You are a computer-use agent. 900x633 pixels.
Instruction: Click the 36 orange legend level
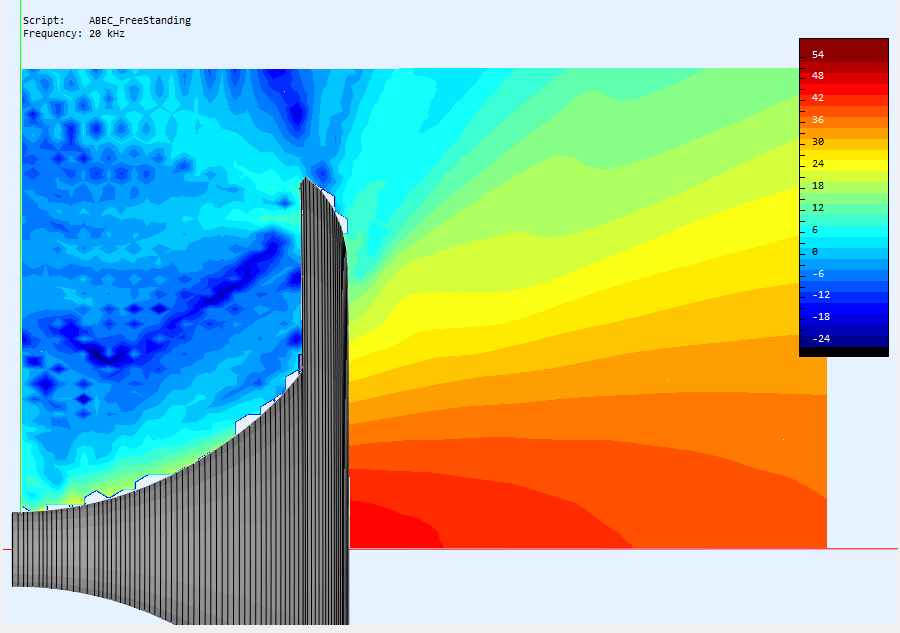[x=818, y=120]
